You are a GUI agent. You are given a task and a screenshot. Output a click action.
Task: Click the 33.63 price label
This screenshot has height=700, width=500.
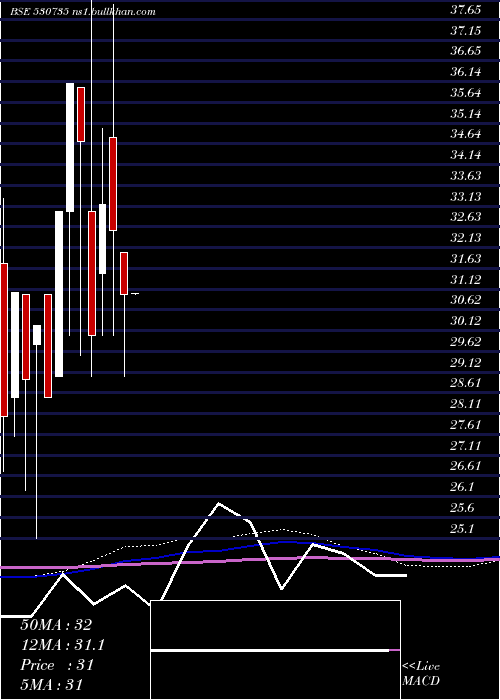pyautogui.click(x=466, y=175)
